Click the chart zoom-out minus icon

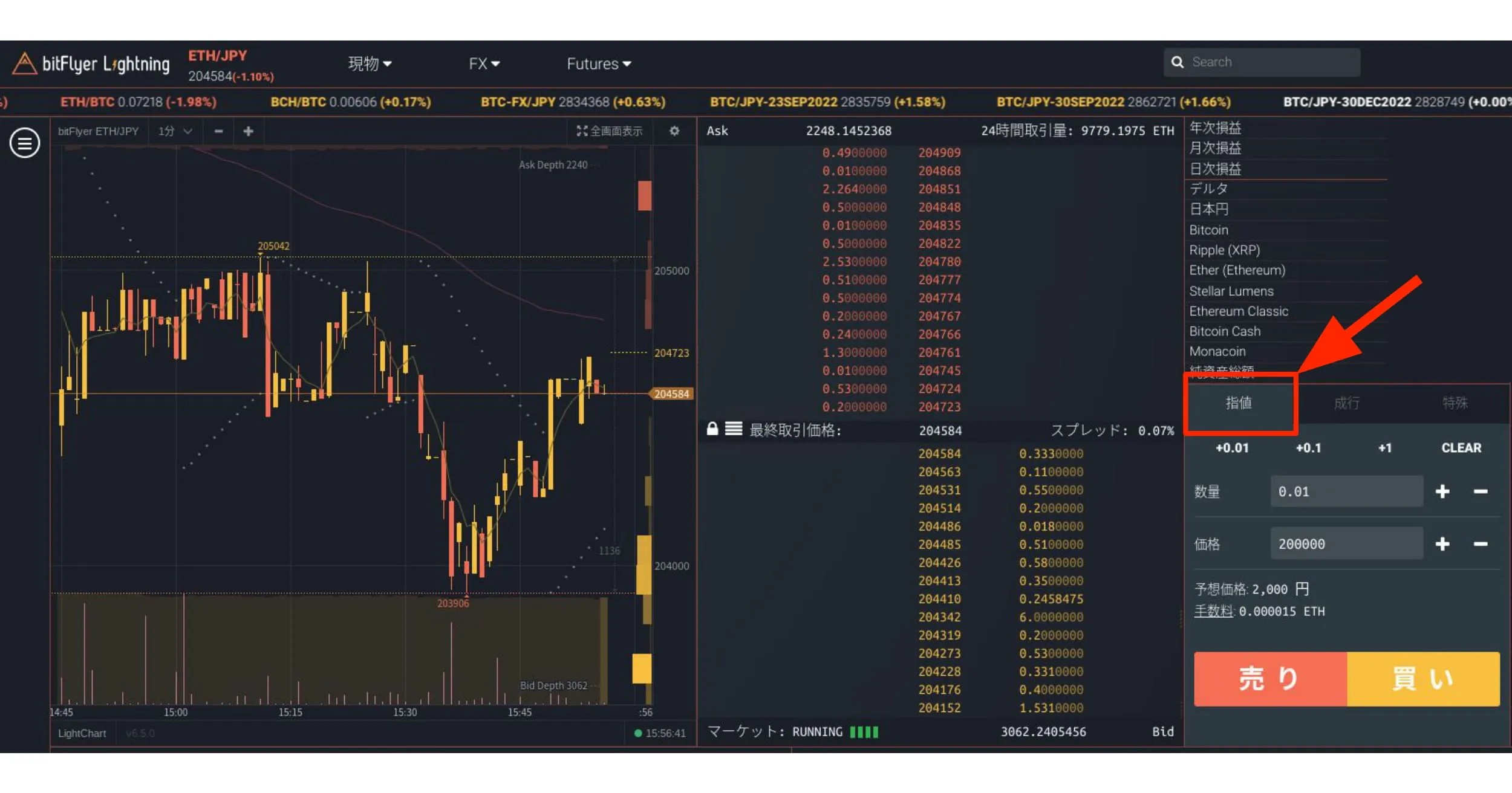coord(219,131)
